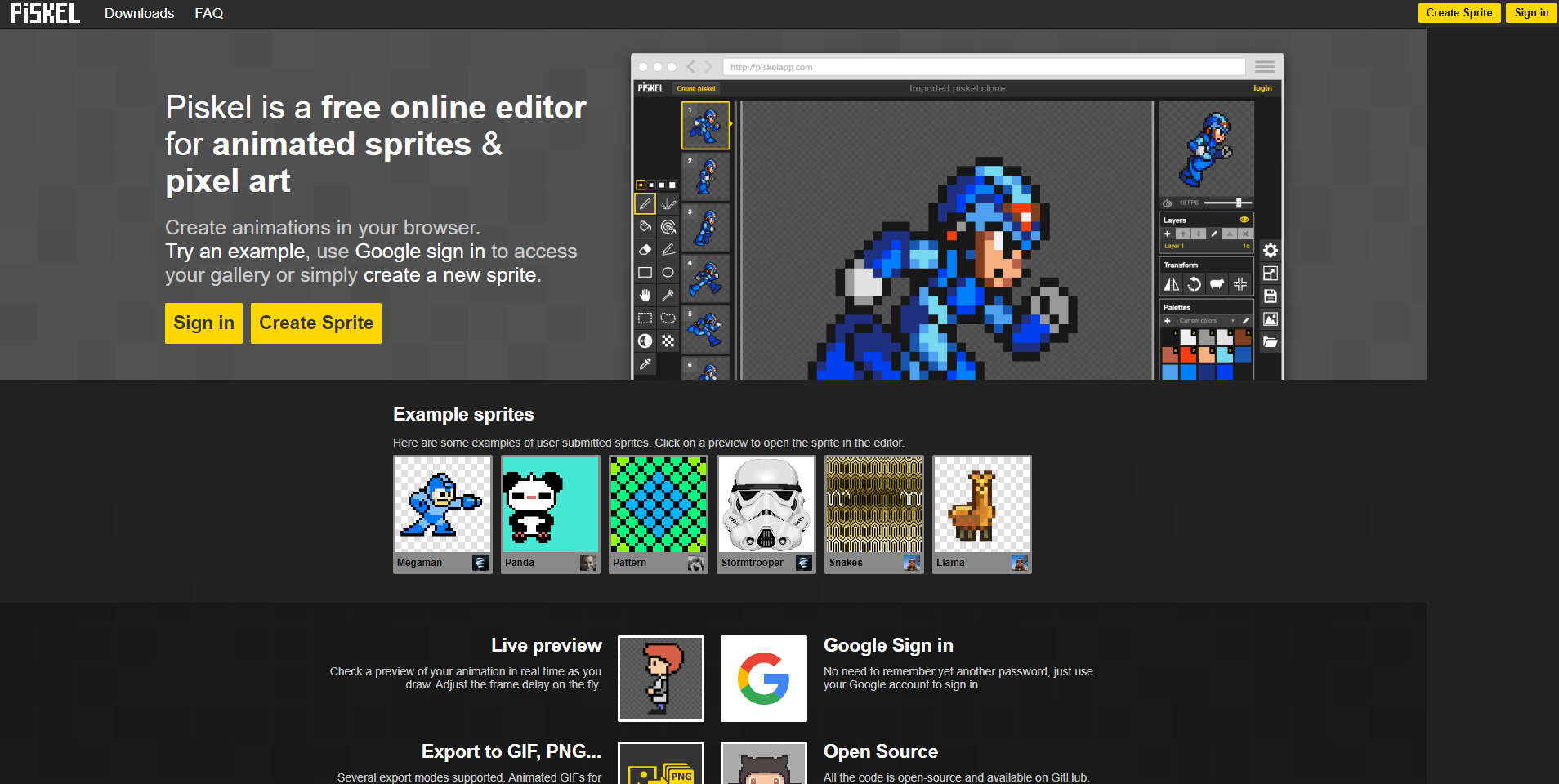
Task: Toggle the Layers eye icon in editor preview
Action: (x=1244, y=220)
